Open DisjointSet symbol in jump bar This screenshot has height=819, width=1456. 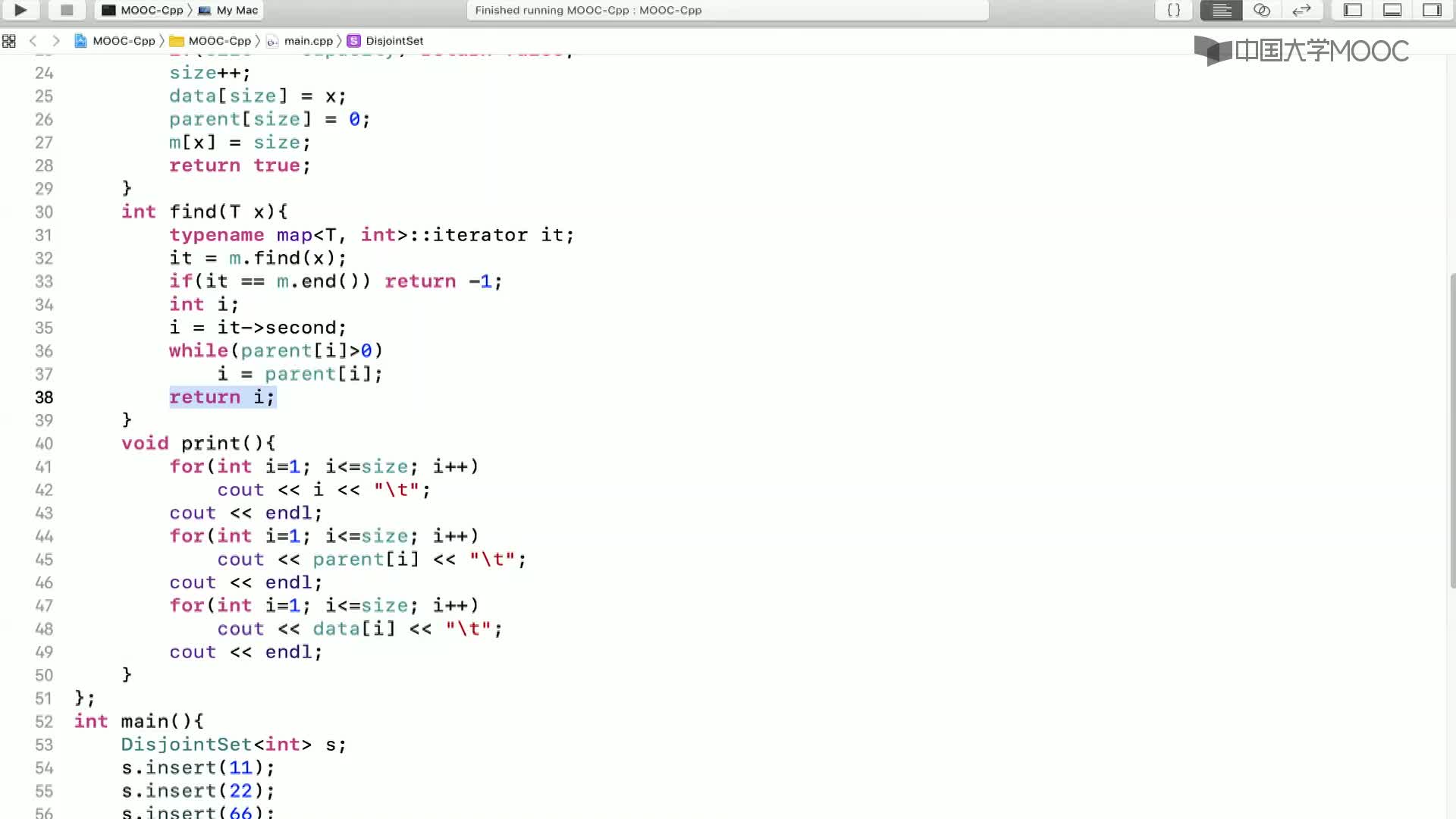tap(385, 41)
